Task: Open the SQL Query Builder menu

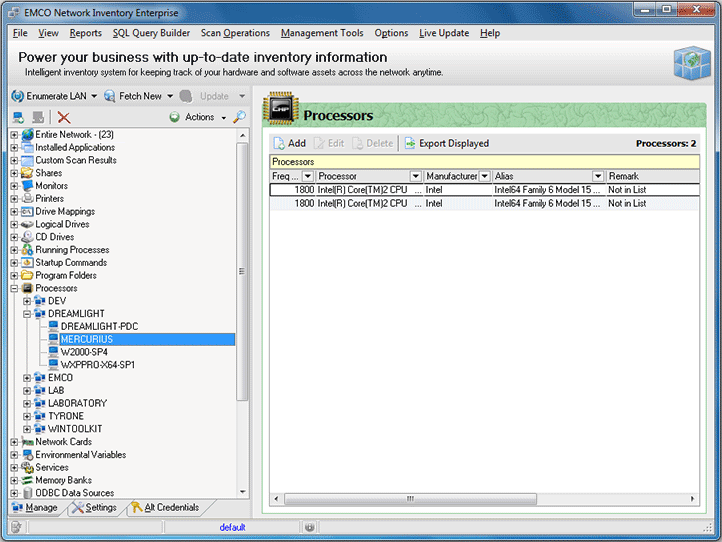Action: [151, 33]
